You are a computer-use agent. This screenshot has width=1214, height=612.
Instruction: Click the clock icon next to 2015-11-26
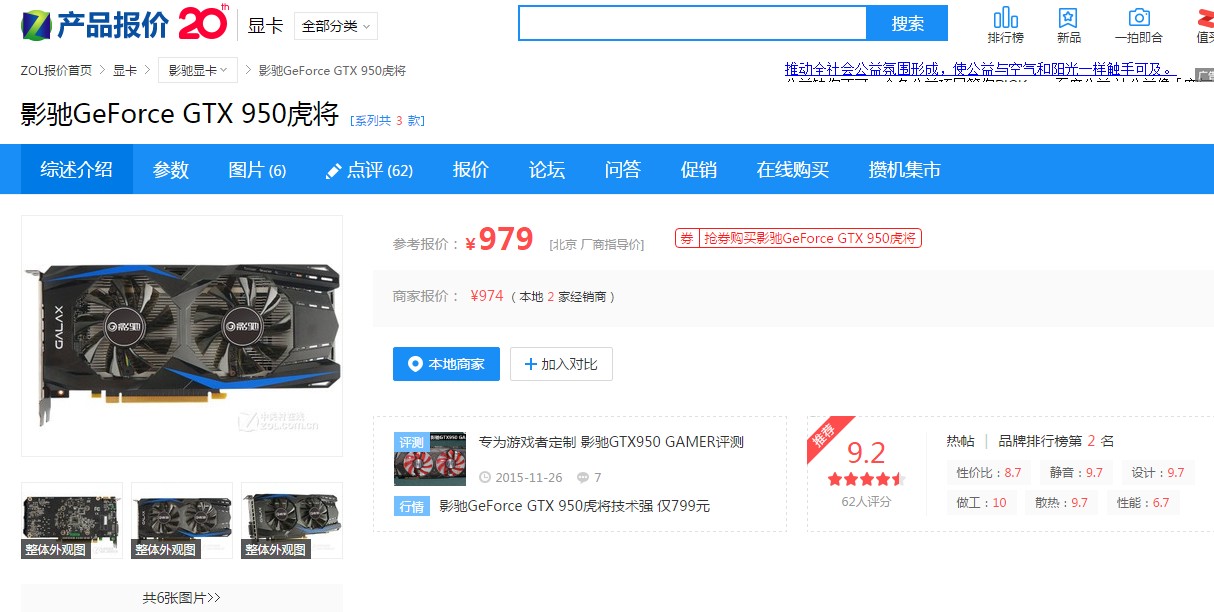485,478
